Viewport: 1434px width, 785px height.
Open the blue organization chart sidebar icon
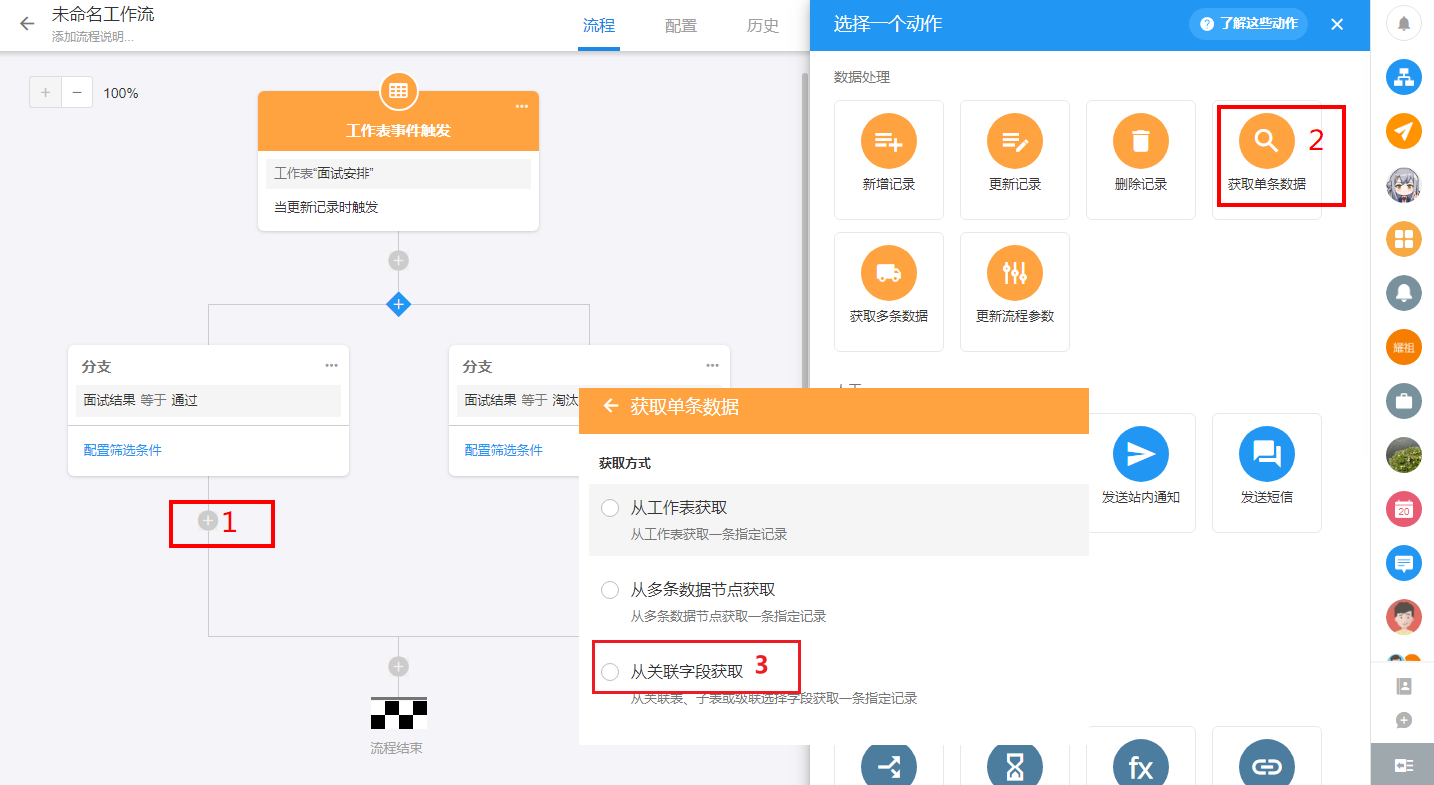pos(1404,77)
